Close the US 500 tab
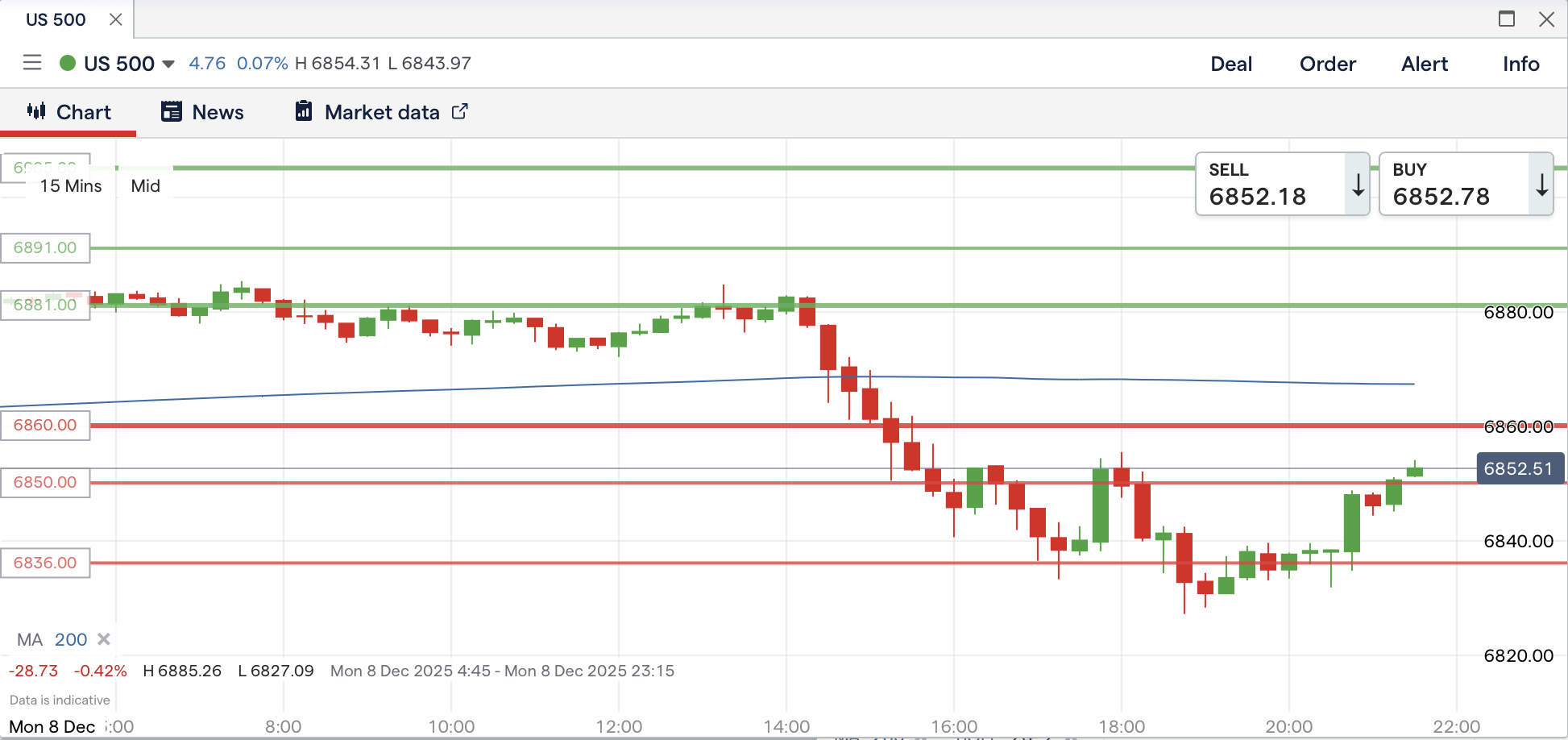This screenshot has height=740, width=1568. point(116,19)
